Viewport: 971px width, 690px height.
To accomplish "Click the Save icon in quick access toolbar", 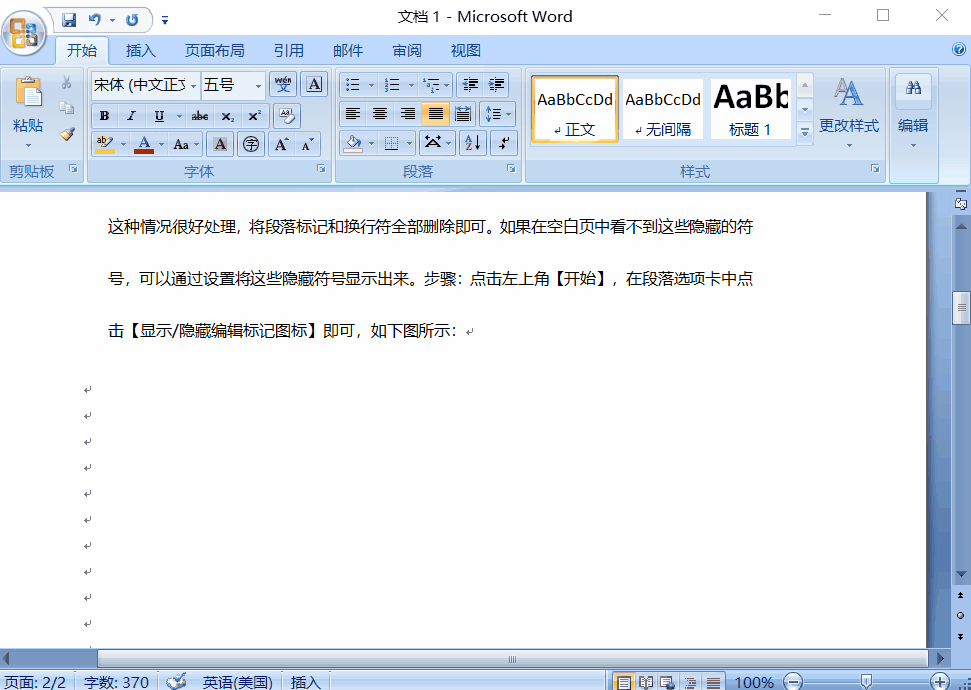I will click(69, 19).
